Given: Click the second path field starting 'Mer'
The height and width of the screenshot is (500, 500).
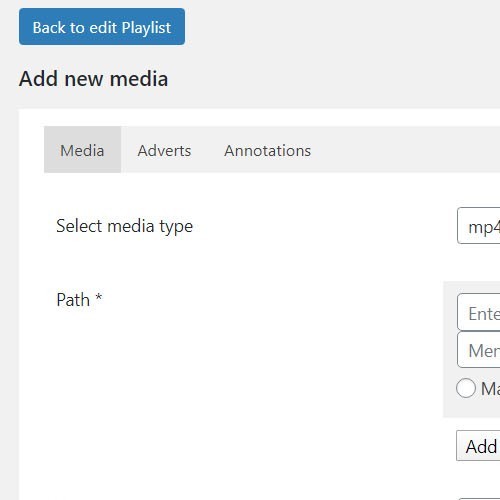Looking at the screenshot, I should [479, 350].
